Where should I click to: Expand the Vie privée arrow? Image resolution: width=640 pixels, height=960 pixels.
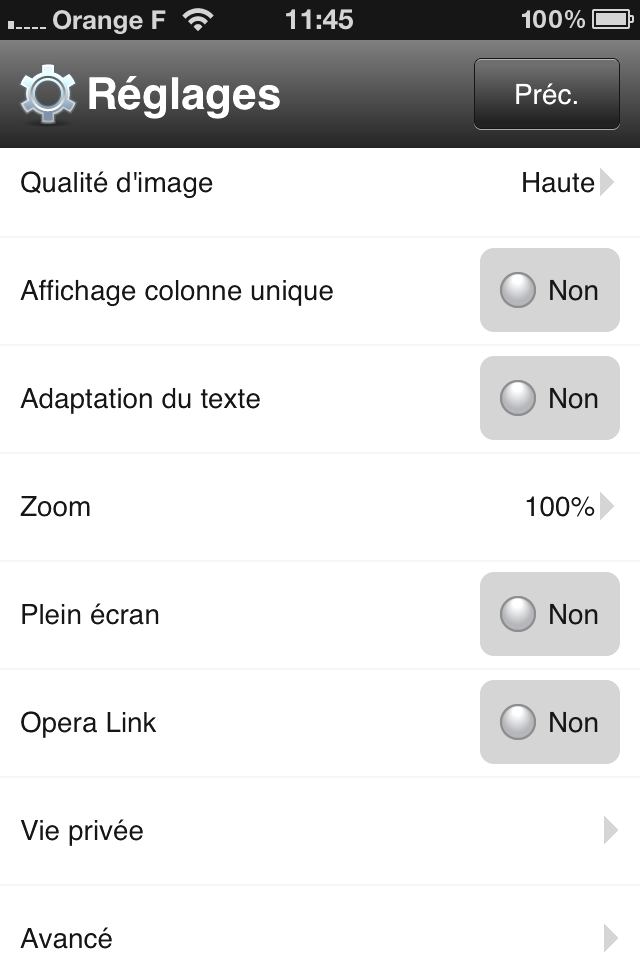click(610, 831)
